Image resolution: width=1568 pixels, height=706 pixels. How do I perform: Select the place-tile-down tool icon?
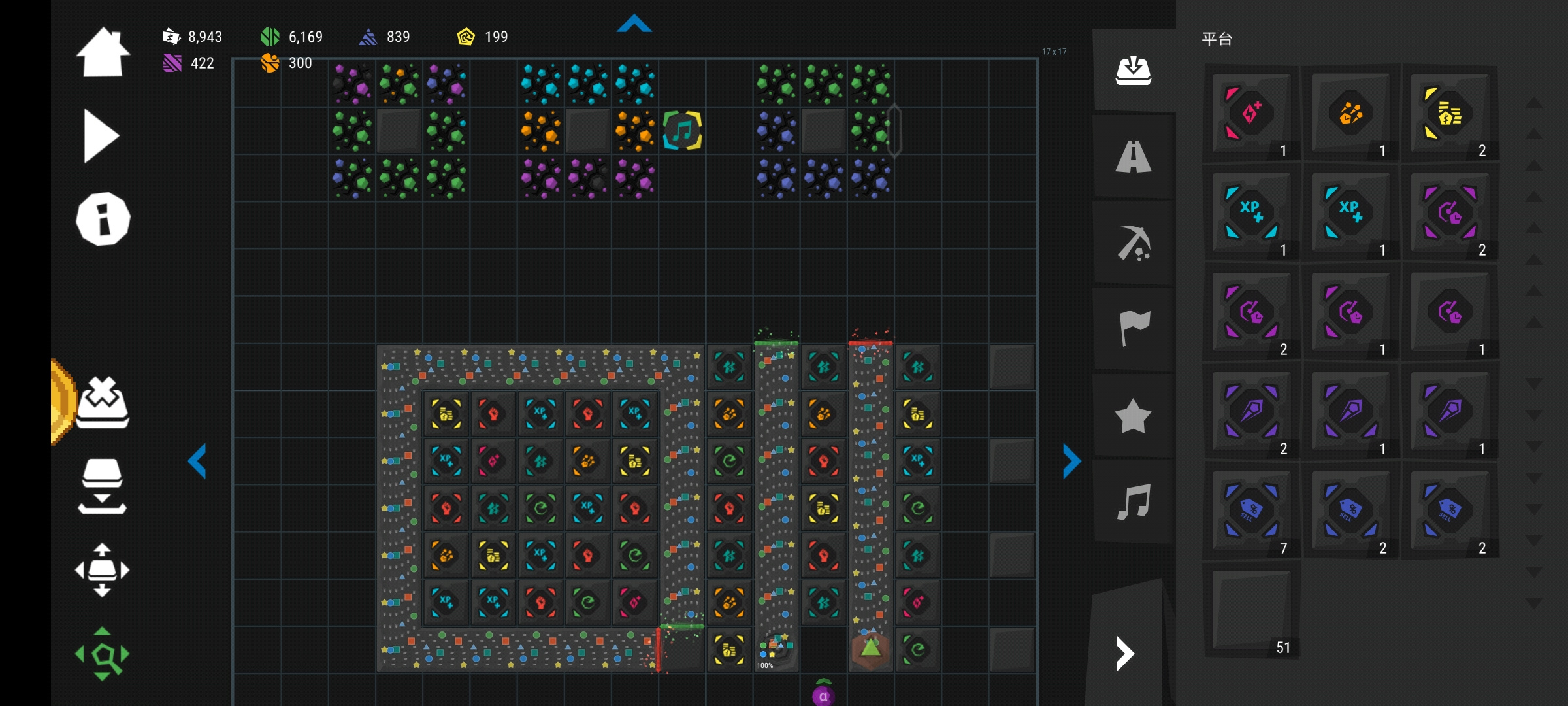point(103,486)
